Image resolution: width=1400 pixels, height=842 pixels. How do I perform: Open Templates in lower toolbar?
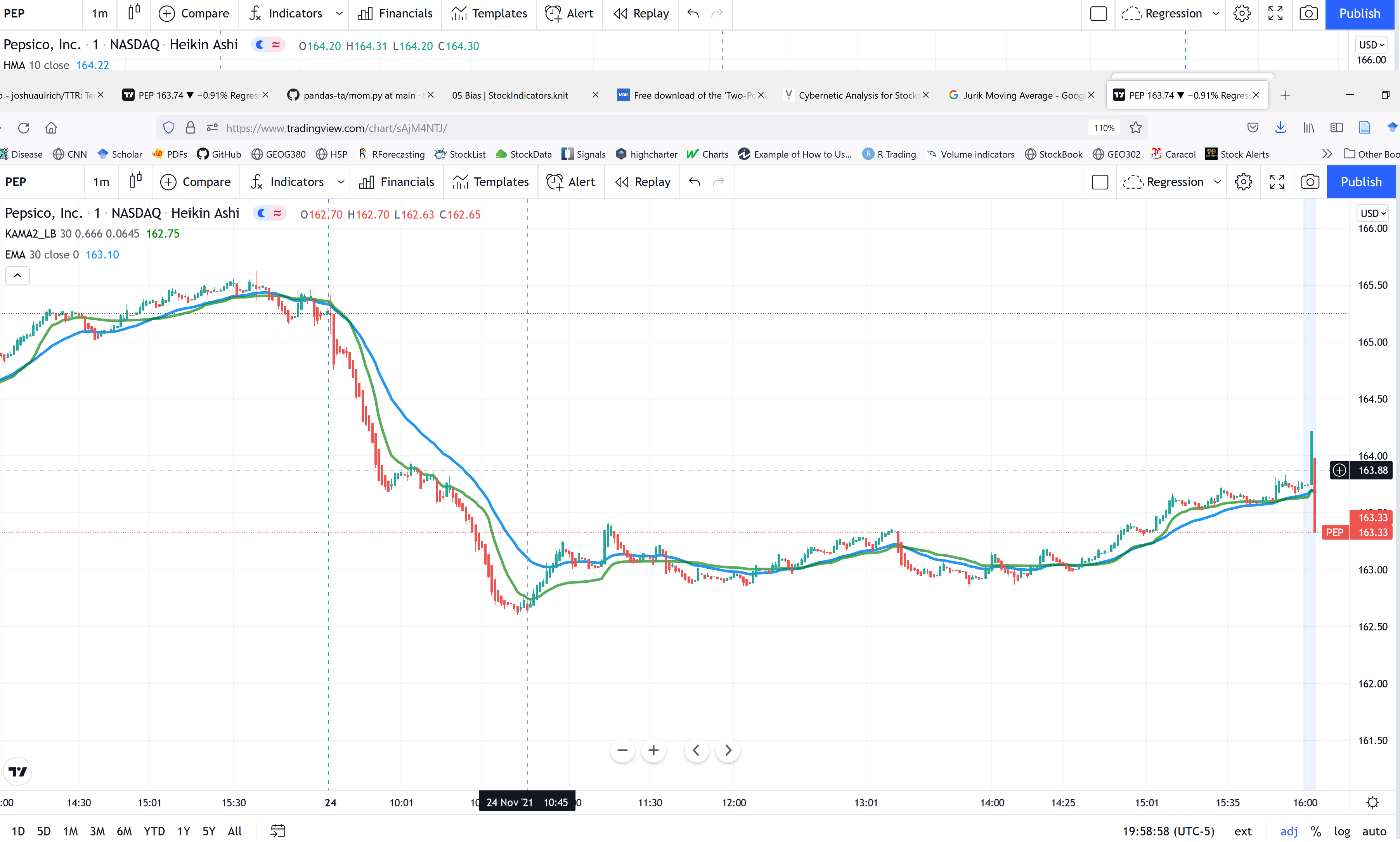coord(491,182)
